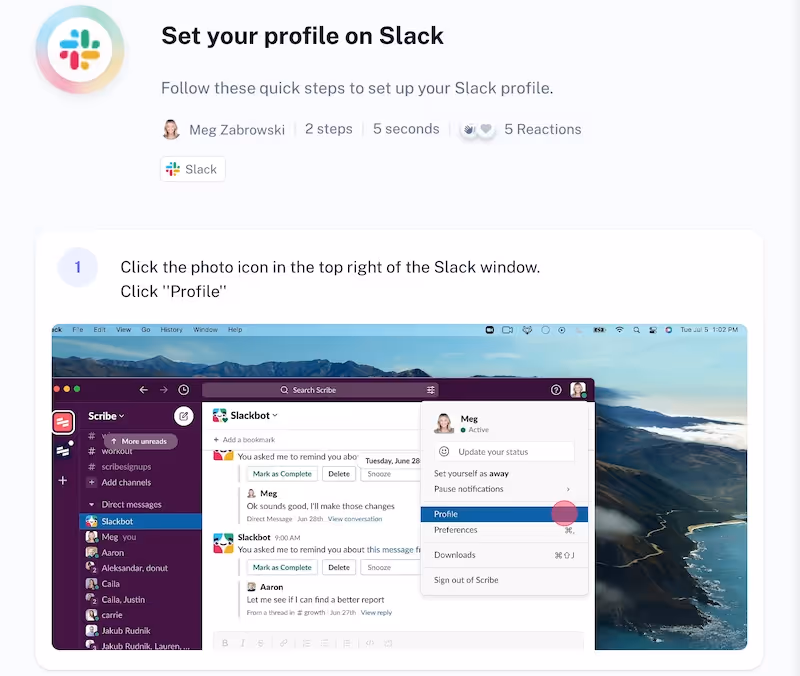Select the Scribe workspace icon in sidebar
Screen dimensions: 800x676
63,422
